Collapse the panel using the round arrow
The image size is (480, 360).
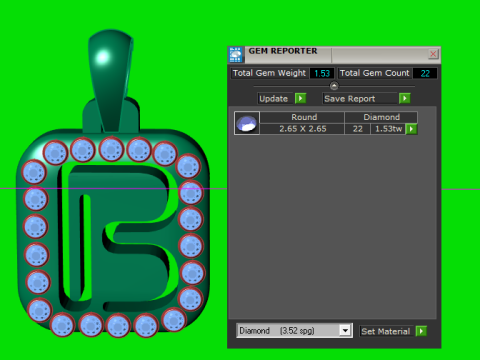(334, 86)
